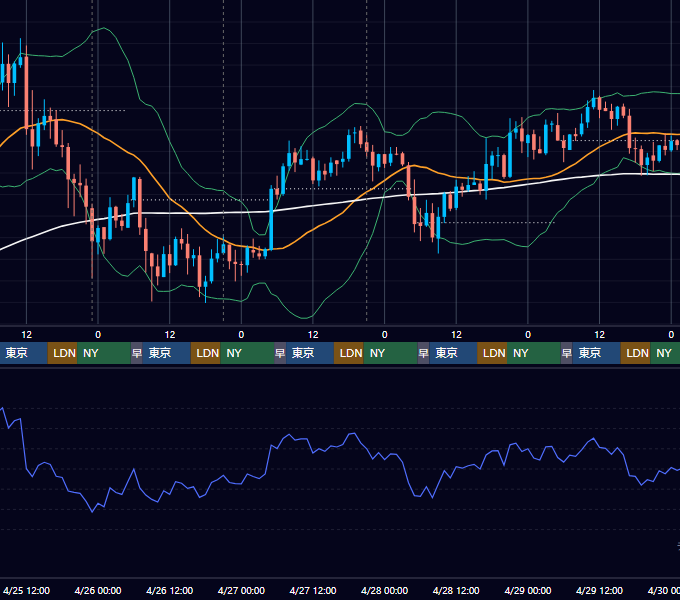
Task: Select the LDN session block on 4/29
Action: pos(635,353)
